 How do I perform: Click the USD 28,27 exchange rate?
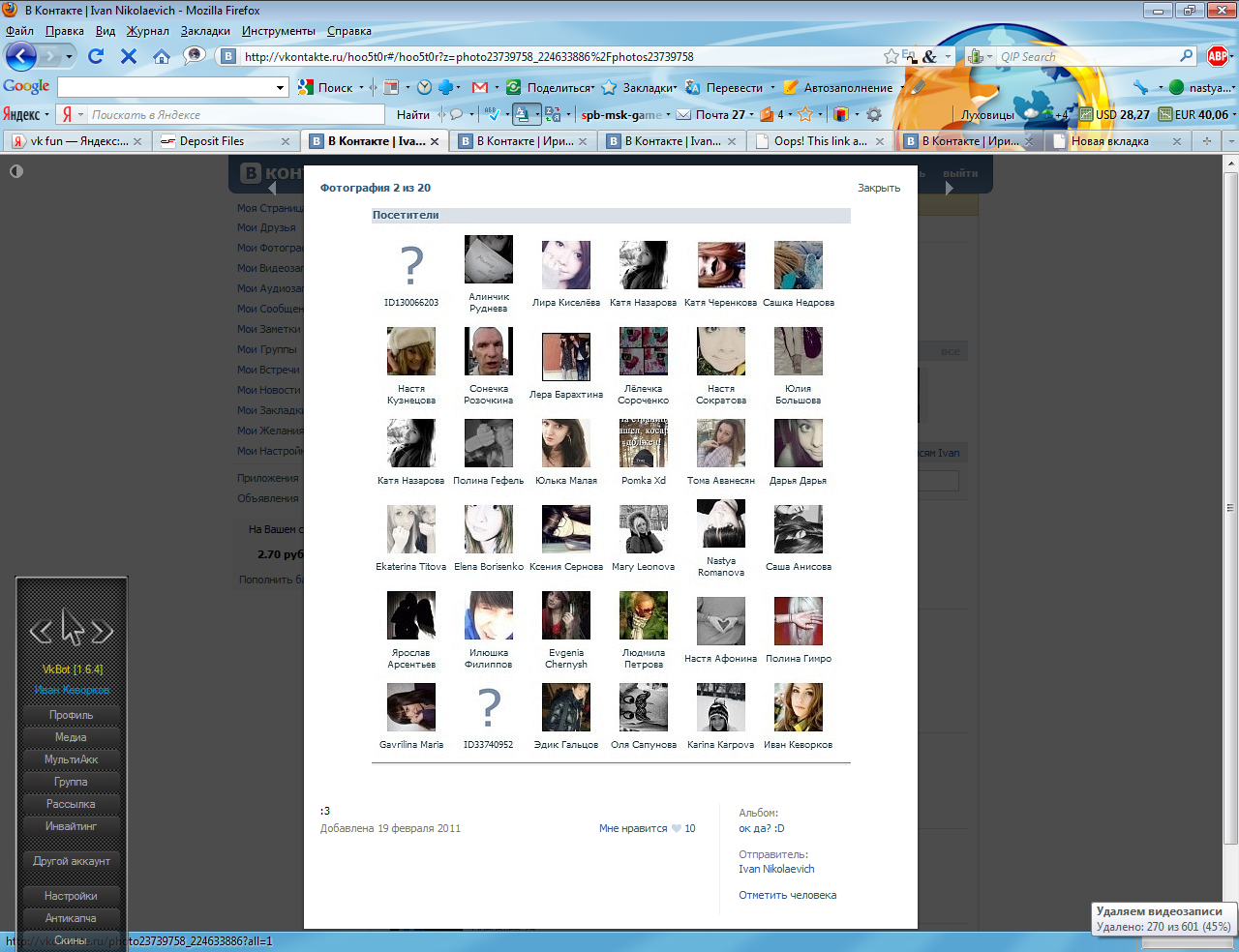[x=1115, y=114]
